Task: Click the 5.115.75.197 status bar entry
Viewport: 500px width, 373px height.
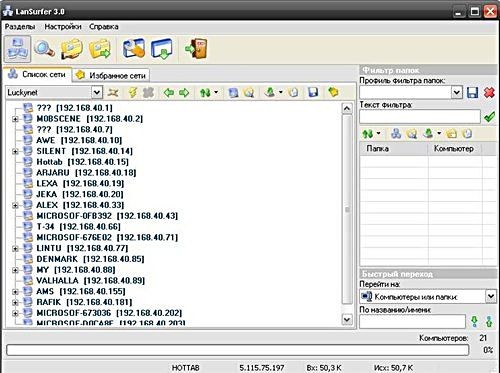Action: 262,368
